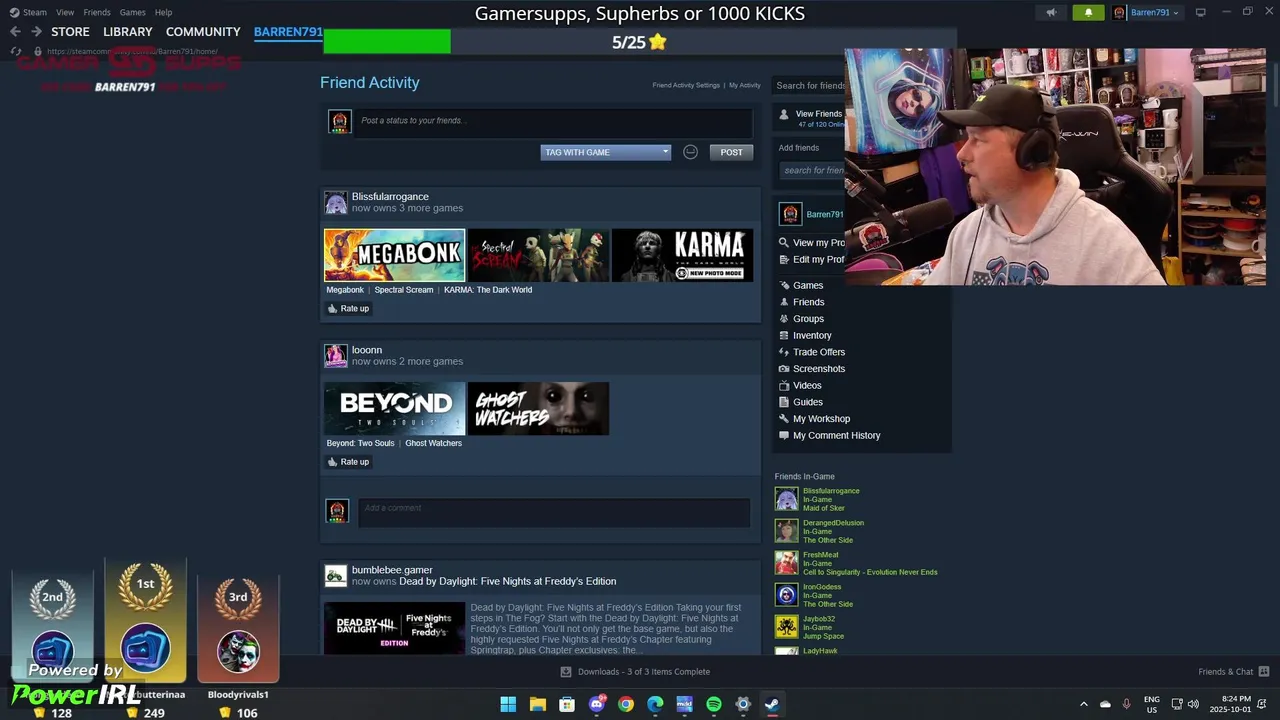Click the Post a status text field
The width and height of the screenshot is (1280, 720).
coord(554,121)
